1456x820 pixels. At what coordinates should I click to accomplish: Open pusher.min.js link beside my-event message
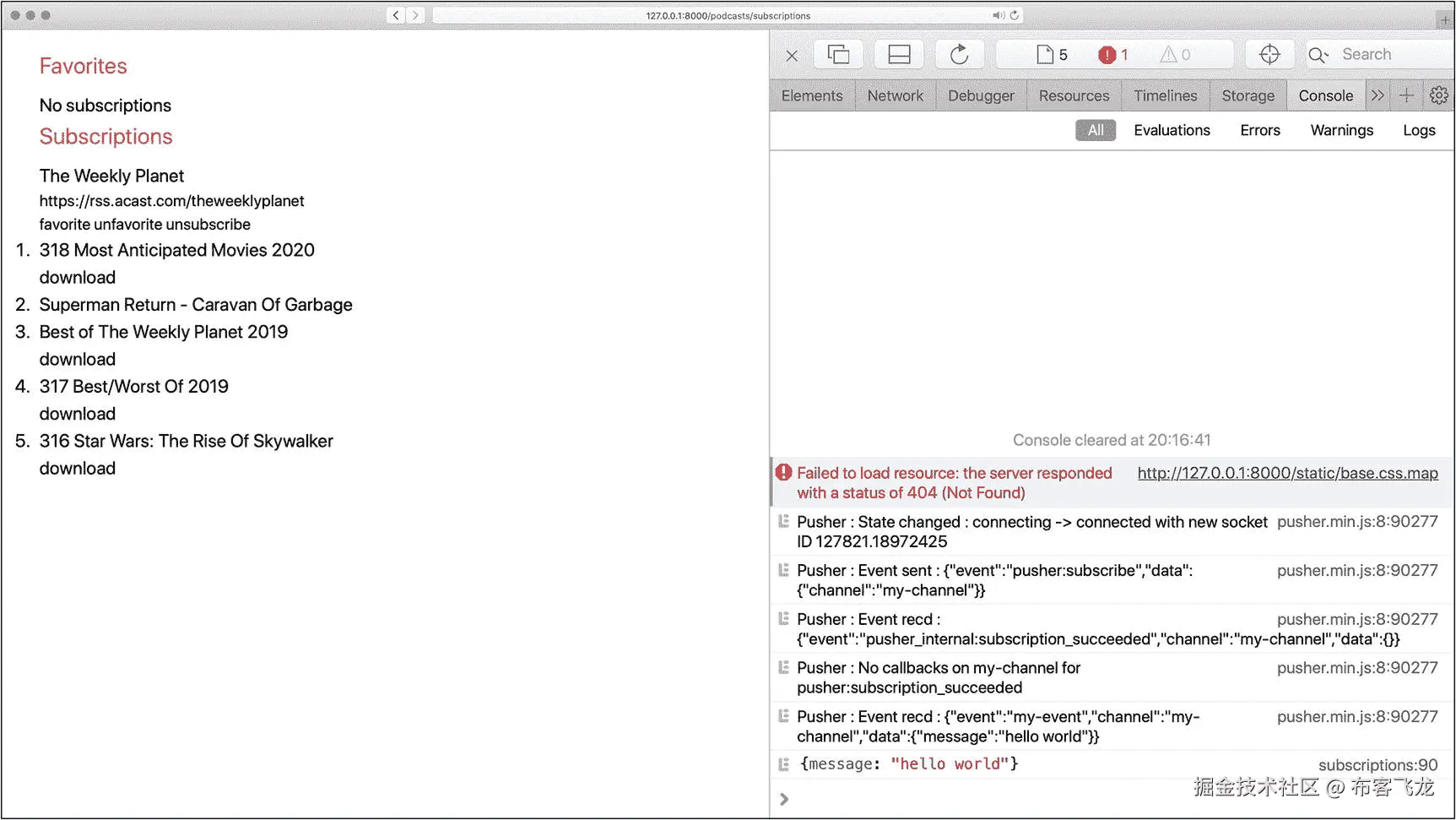(1357, 716)
